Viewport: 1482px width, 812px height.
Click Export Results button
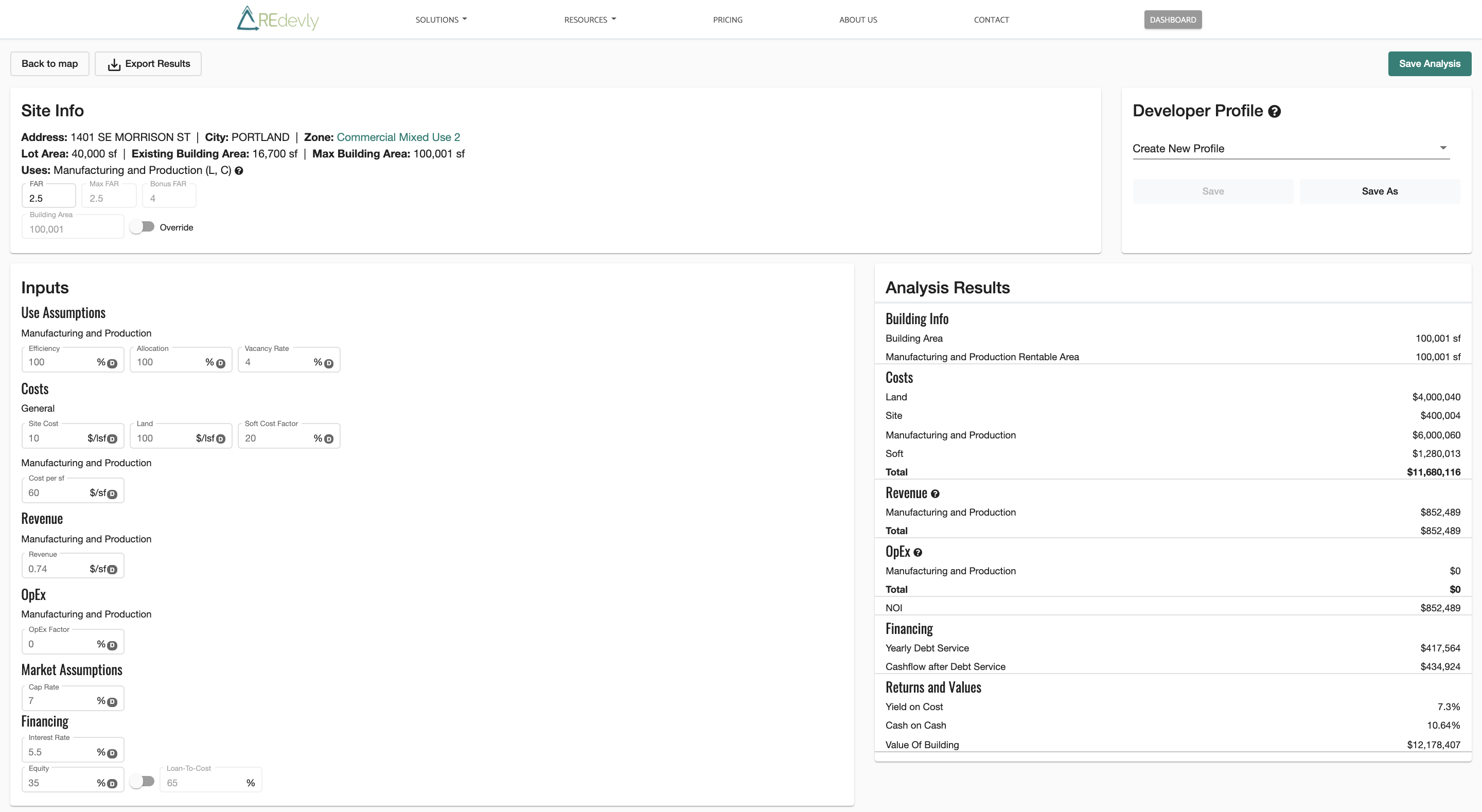pyautogui.click(x=148, y=63)
